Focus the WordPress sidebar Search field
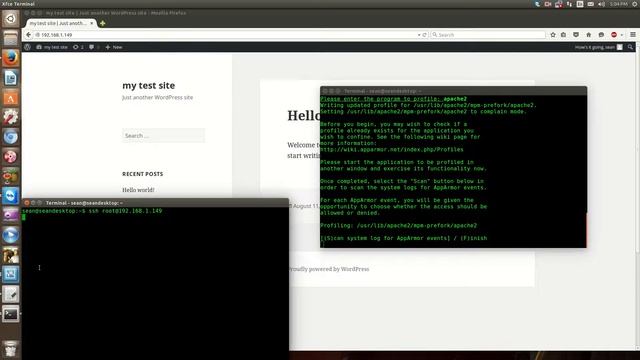This screenshot has width=640, height=360. click(163, 136)
